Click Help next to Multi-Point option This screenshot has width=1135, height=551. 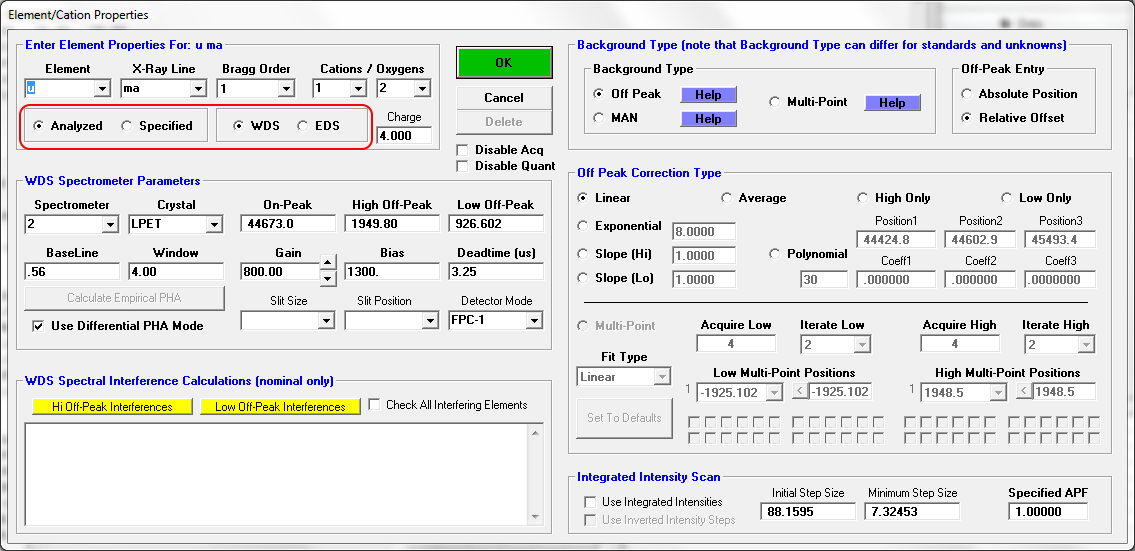coord(892,102)
